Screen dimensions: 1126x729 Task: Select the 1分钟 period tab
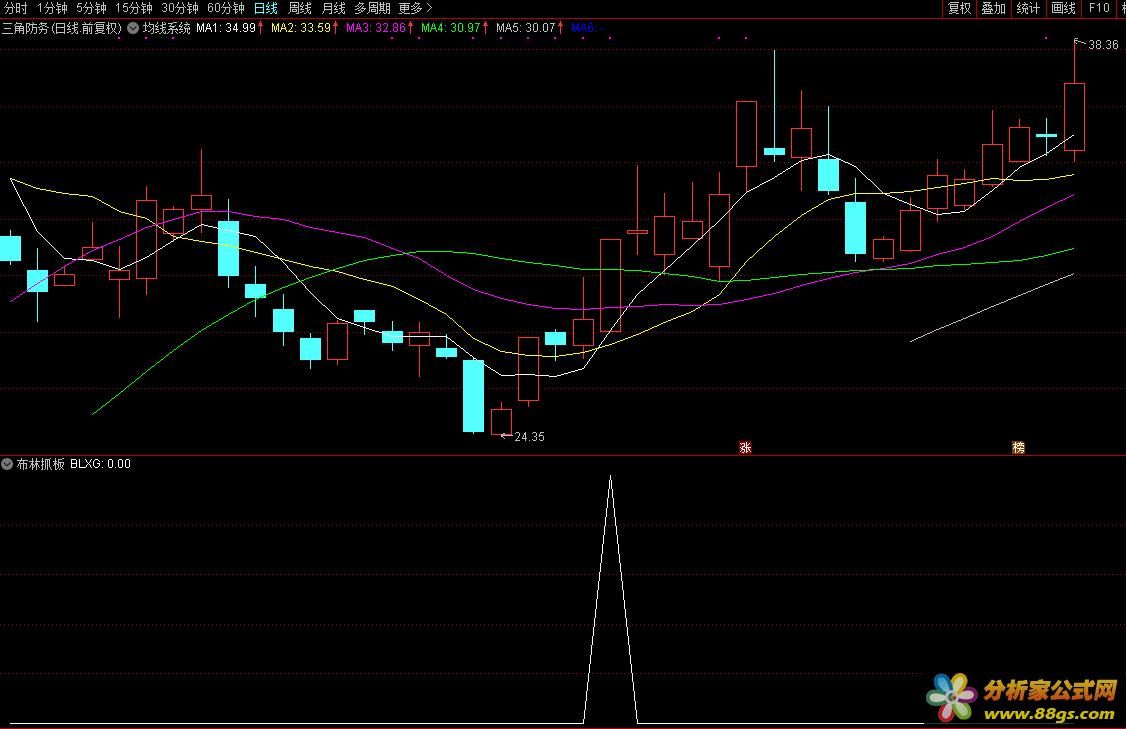[52, 8]
